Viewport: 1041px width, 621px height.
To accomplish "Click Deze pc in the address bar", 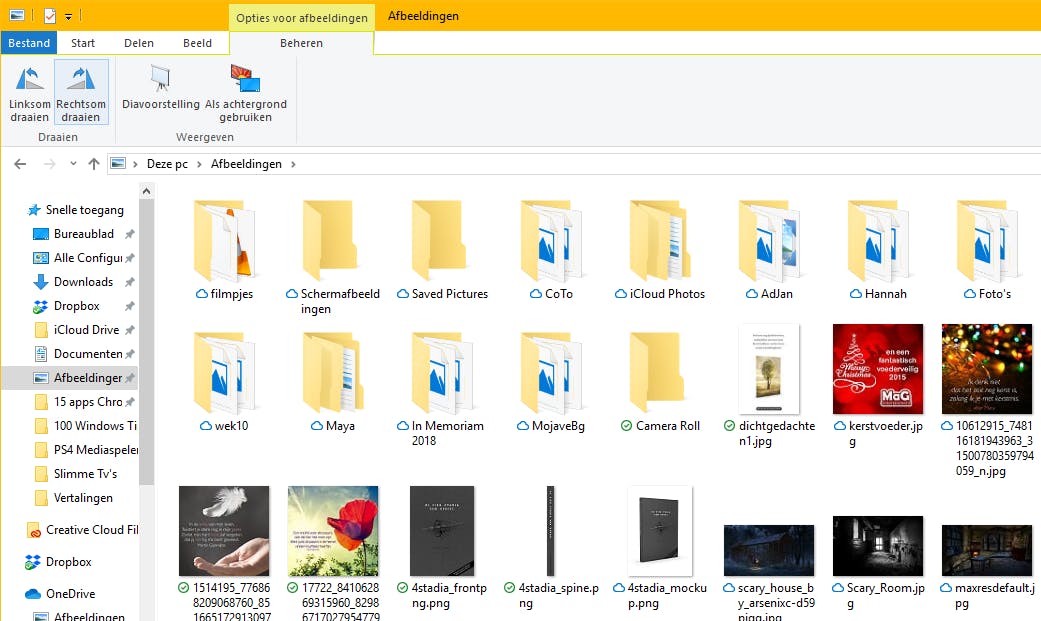I will (167, 164).
